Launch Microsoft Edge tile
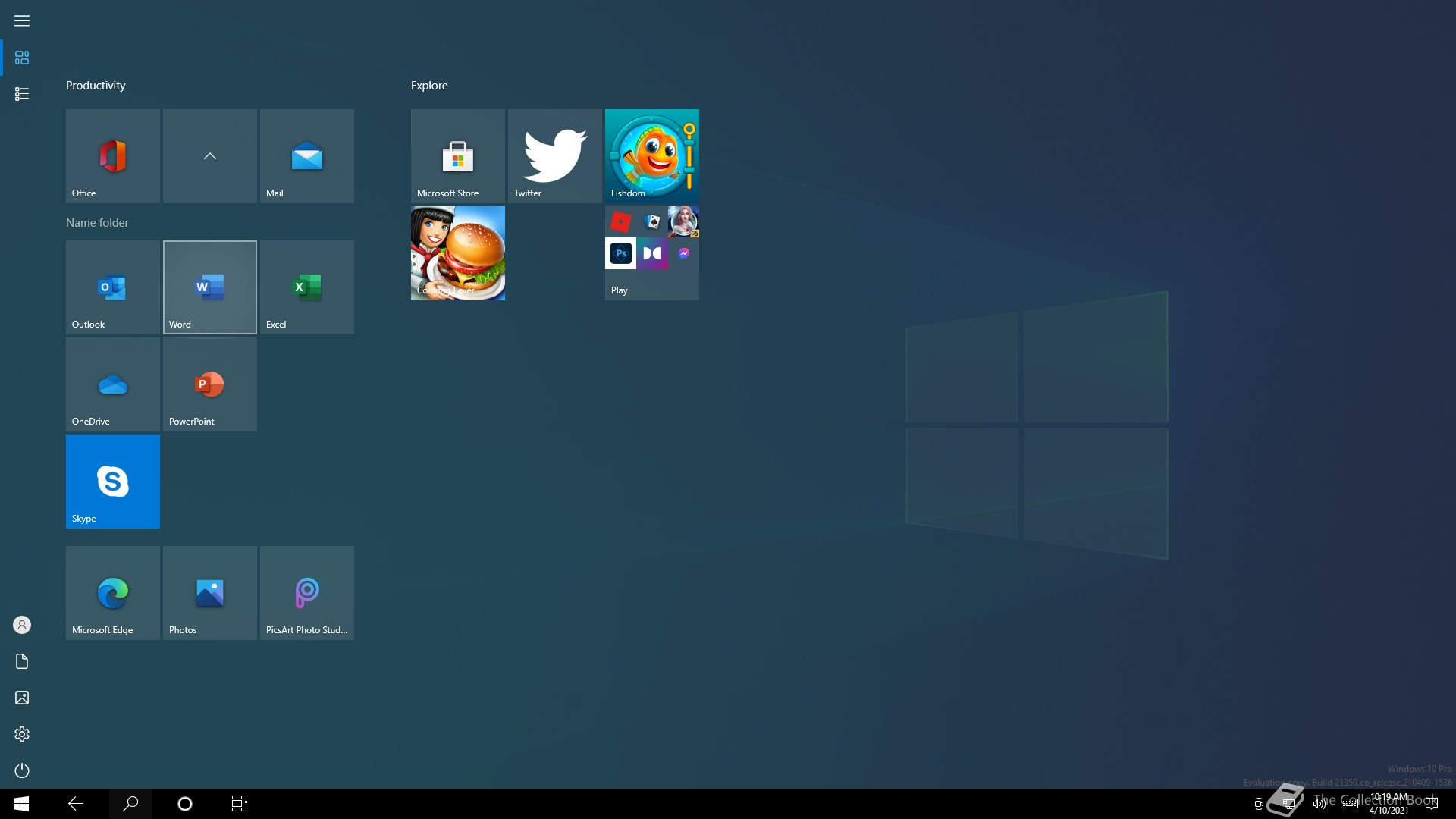Viewport: 1456px width, 819px height. pyautogui.click(x=112, y=593)
